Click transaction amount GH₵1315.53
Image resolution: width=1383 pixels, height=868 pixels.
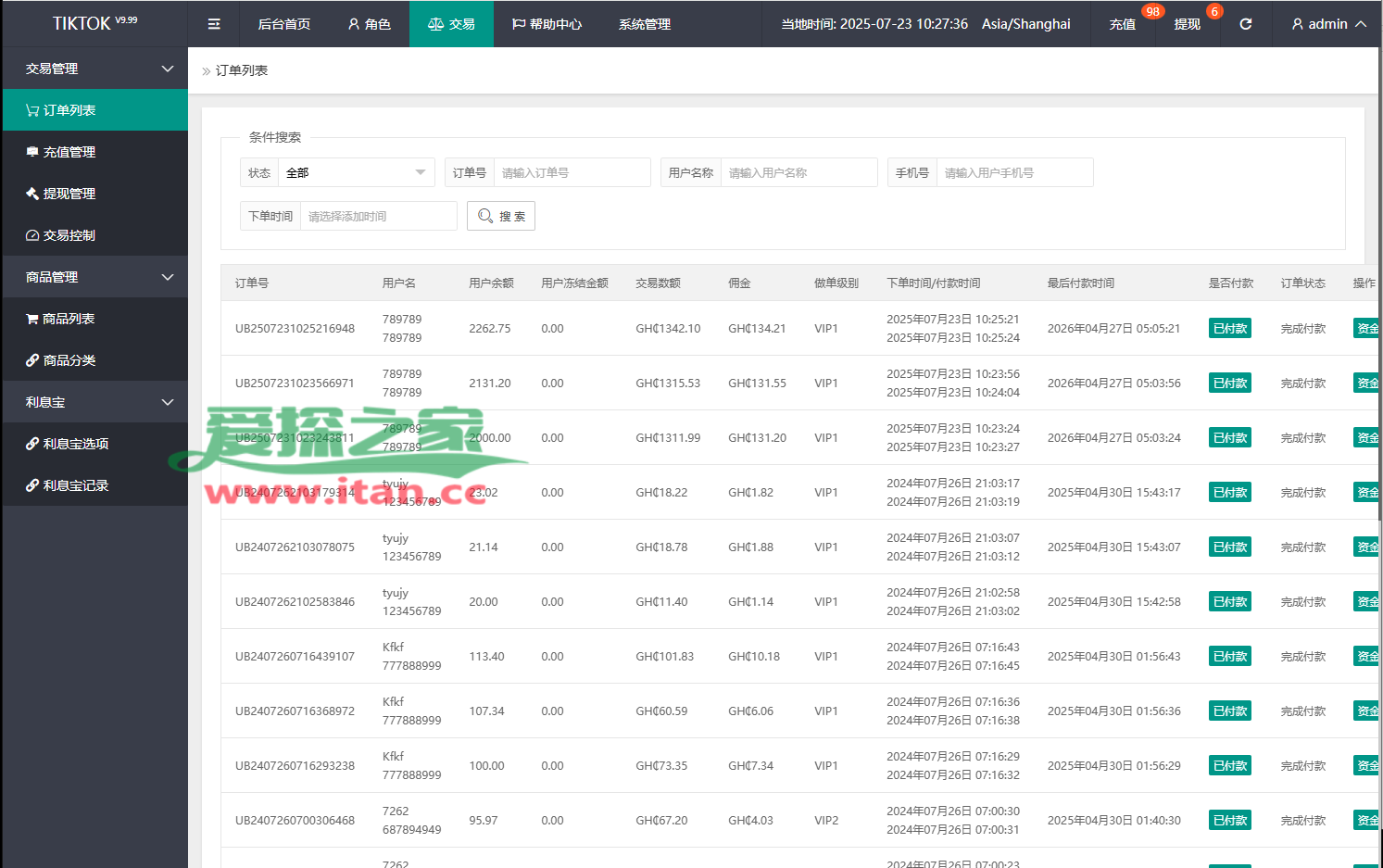pyautogui.click(x=668, y=383)
